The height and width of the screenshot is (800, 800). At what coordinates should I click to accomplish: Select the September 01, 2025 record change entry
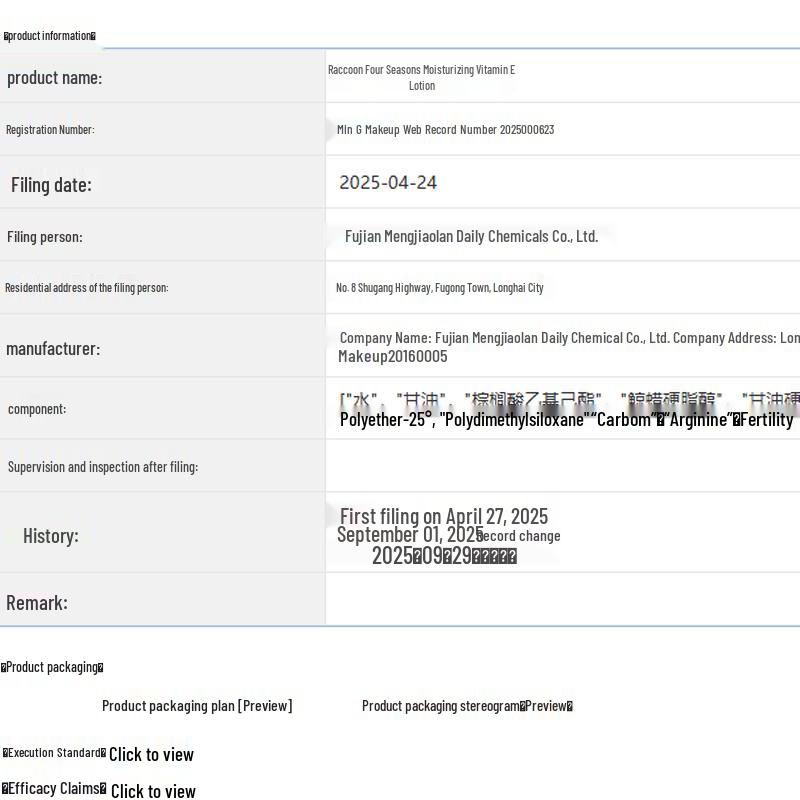click(449, 535)
